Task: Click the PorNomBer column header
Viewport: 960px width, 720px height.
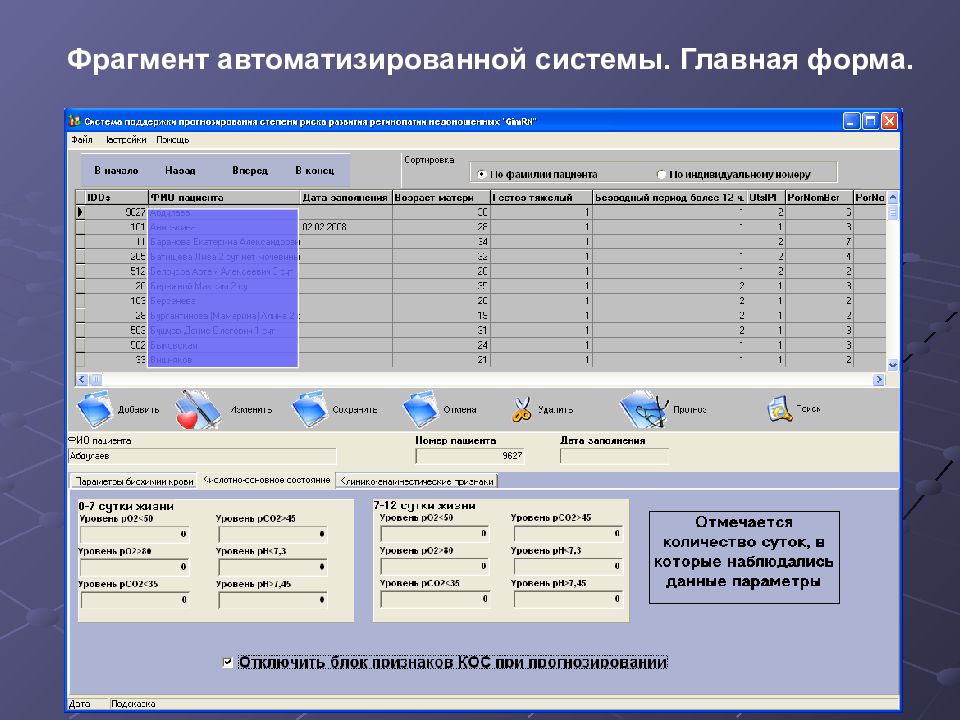Action: pos(819,198)
